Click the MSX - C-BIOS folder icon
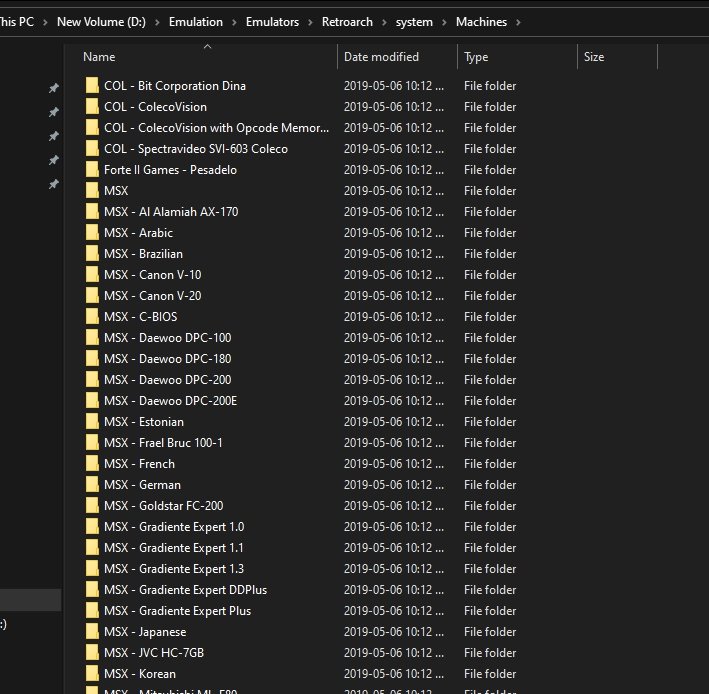This screenshot has height=694, width=709. click(92, 316)
